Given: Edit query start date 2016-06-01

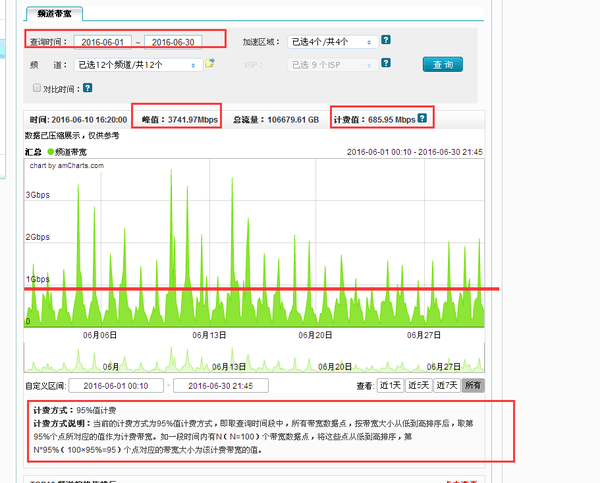Looking at the screenshot, I should click(103, 42).
